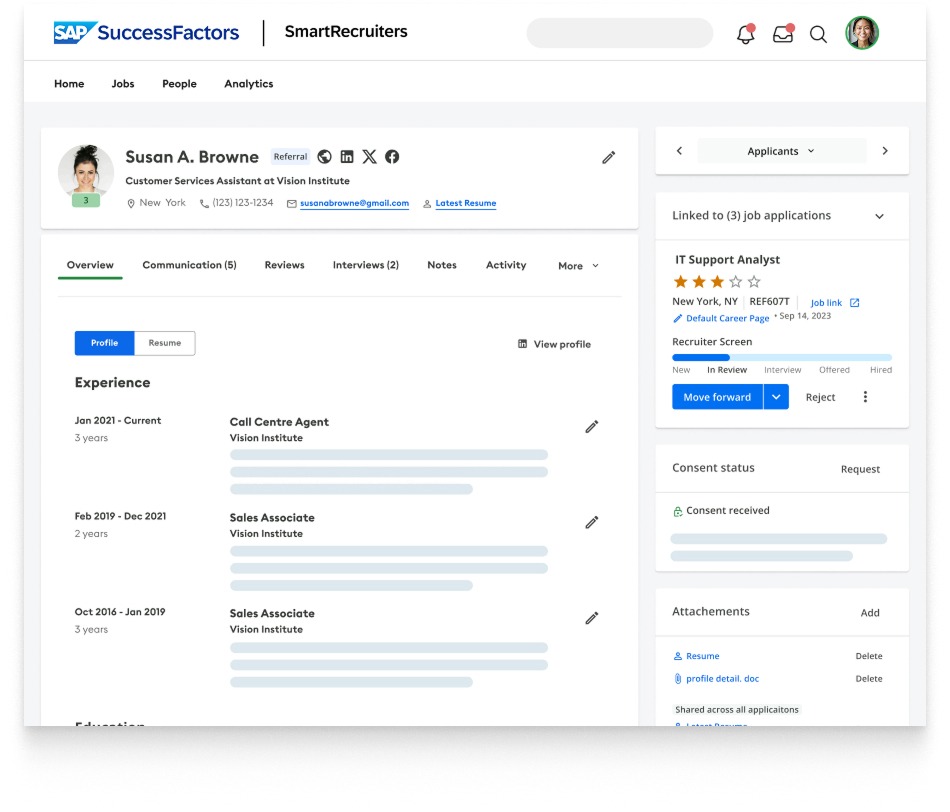The image size is (950, 812).
Task: Click the Recruiter Screen progress bar
Action: point(780,356)
